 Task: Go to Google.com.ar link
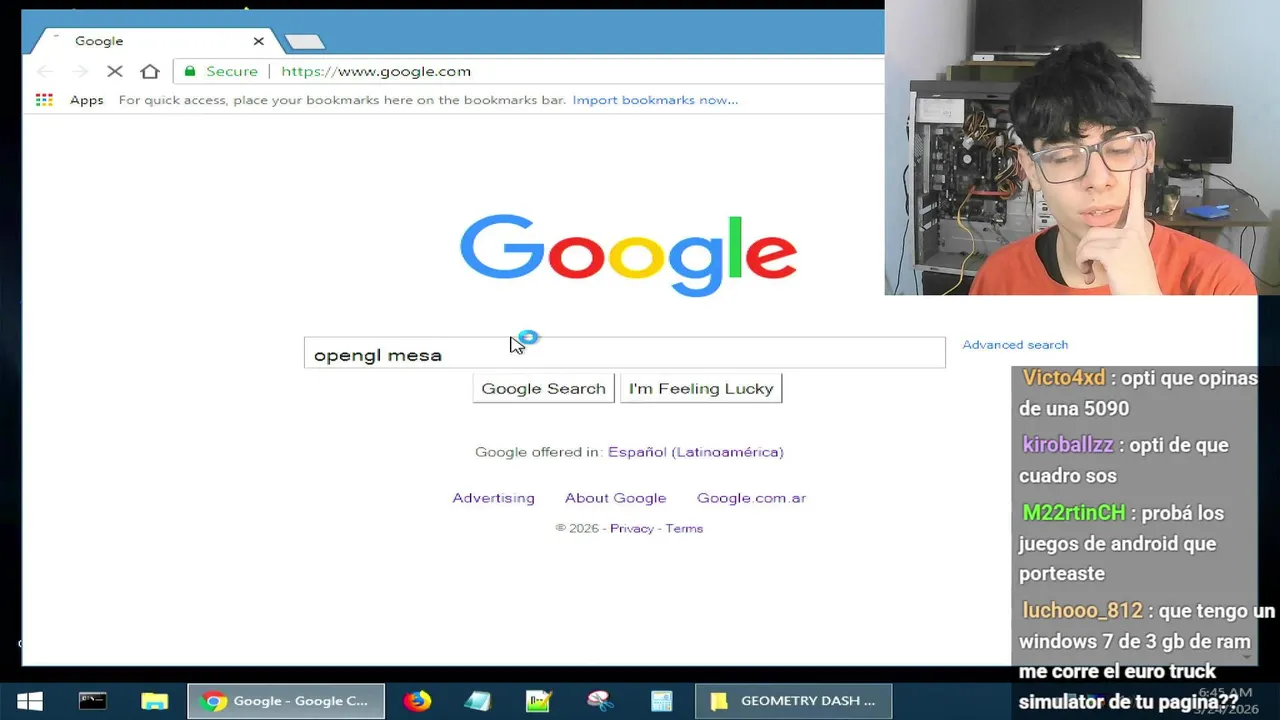tap(751, 498)
